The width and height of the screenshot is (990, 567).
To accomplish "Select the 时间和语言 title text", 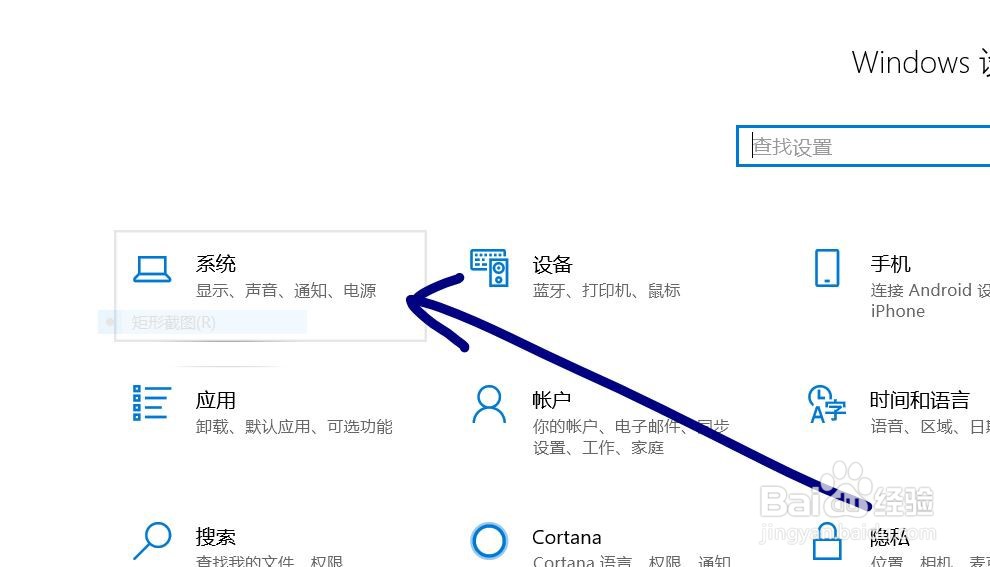I will click(919, 400).
